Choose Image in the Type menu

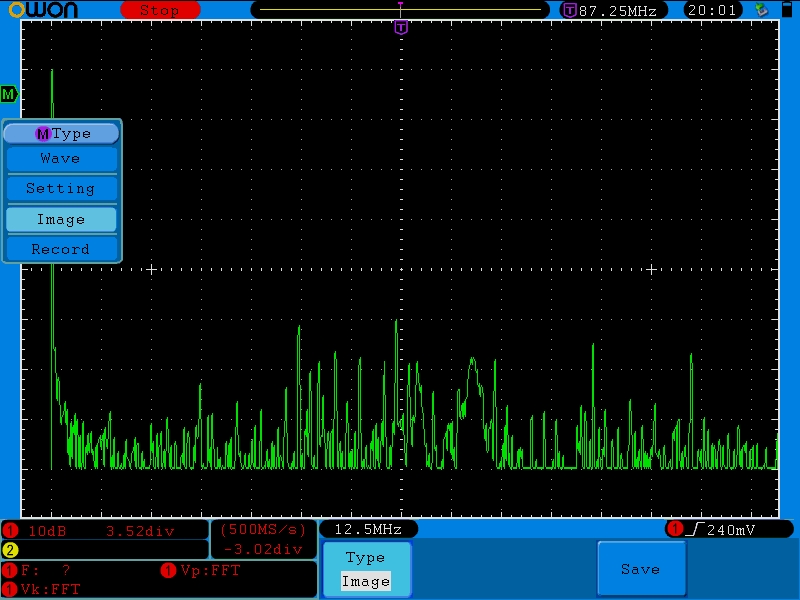click(61, 220)
